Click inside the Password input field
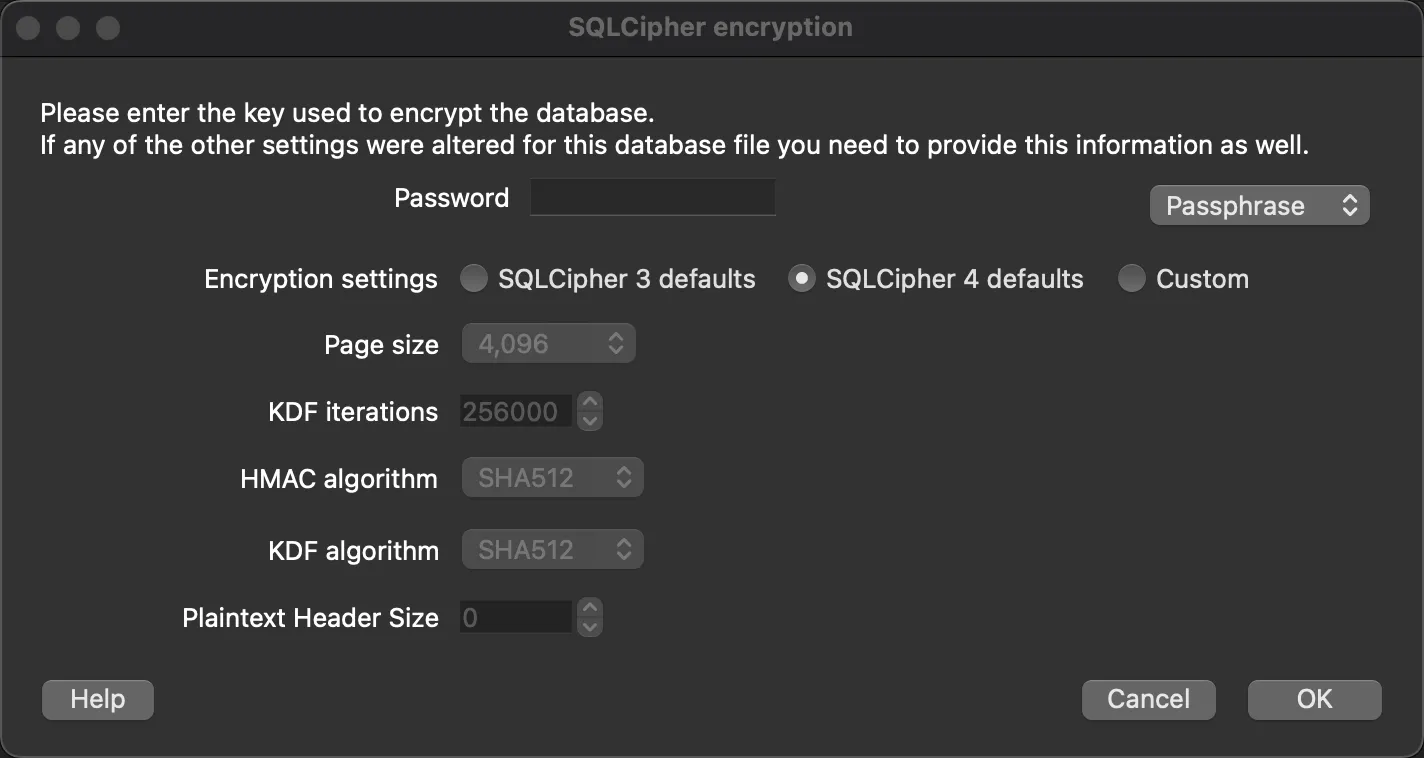Viewport: 1424px width, 758px height. pos(652,197)
